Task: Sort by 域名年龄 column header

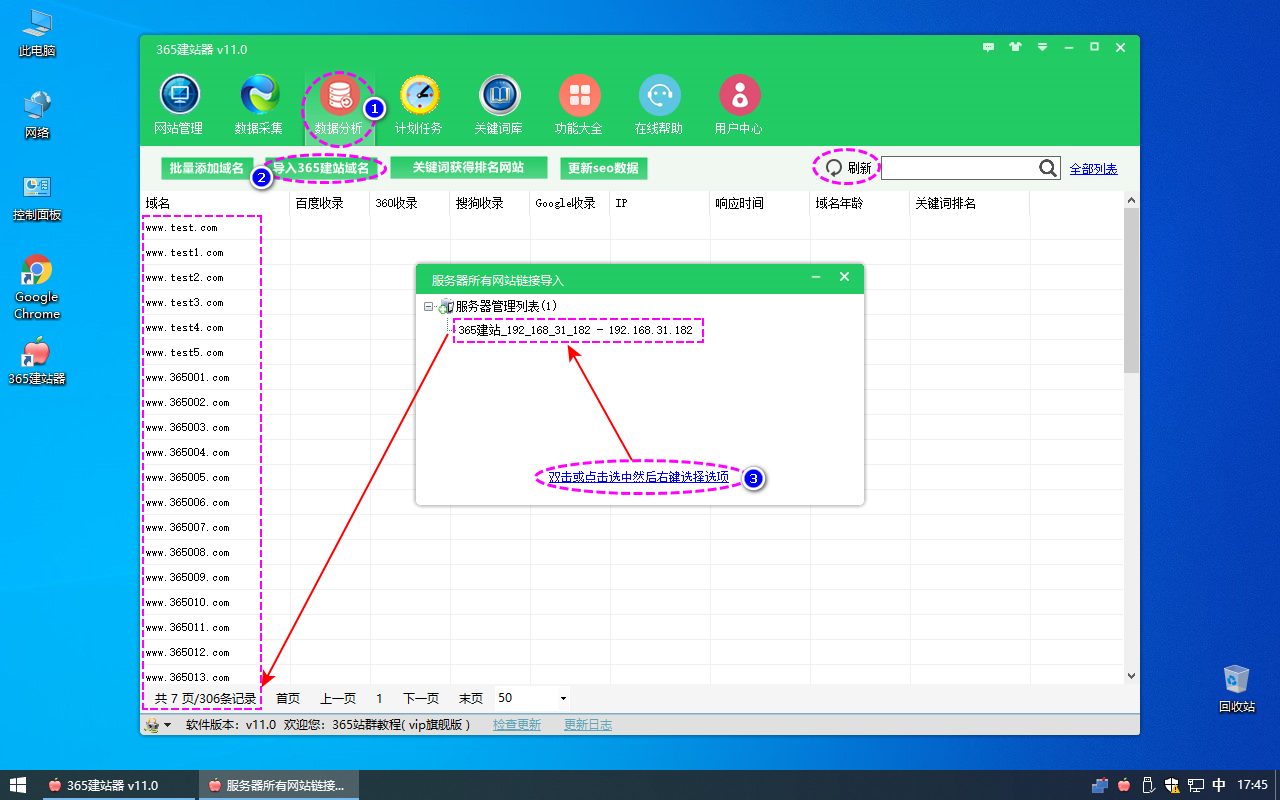Action: 860,203
